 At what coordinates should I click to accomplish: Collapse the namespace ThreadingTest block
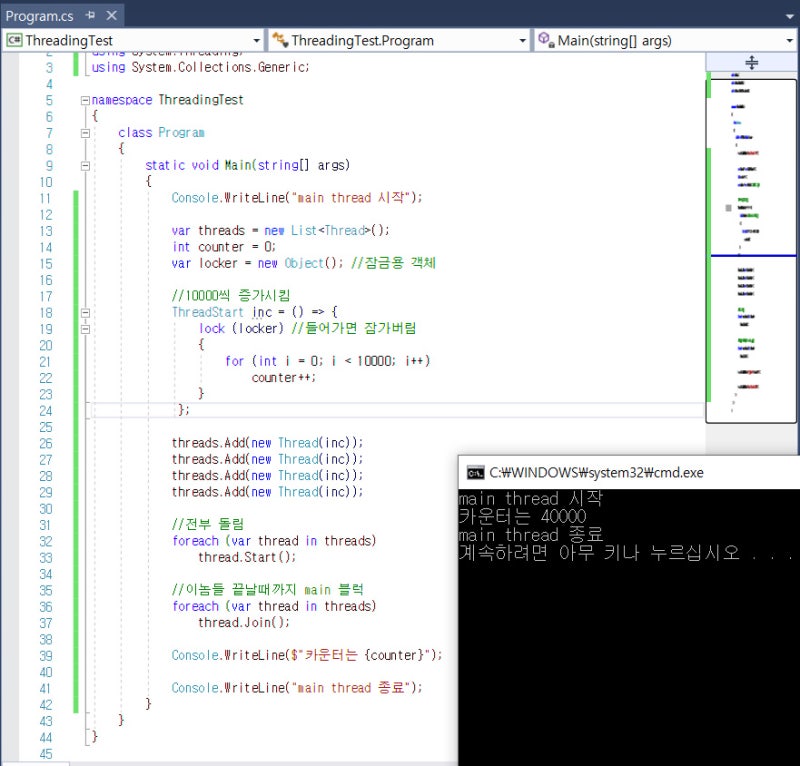[85, 100]
